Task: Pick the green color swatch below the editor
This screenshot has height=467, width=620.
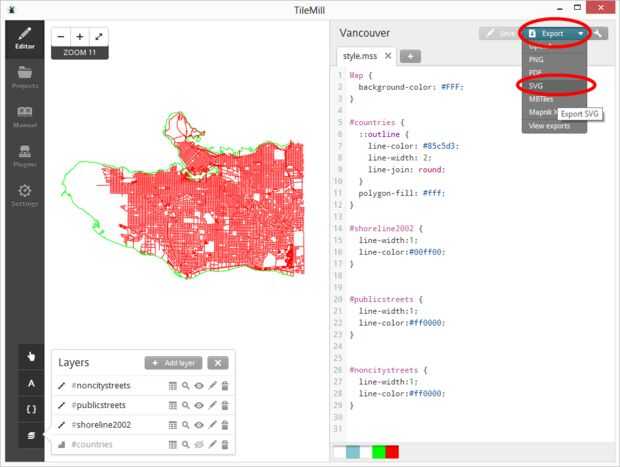Action: [378, 452]
